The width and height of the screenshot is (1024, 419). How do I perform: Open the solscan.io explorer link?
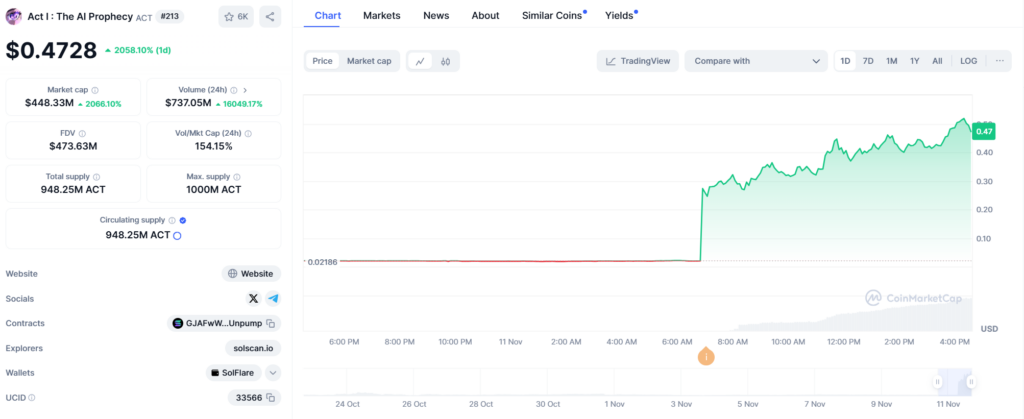(x=253, y=348)
